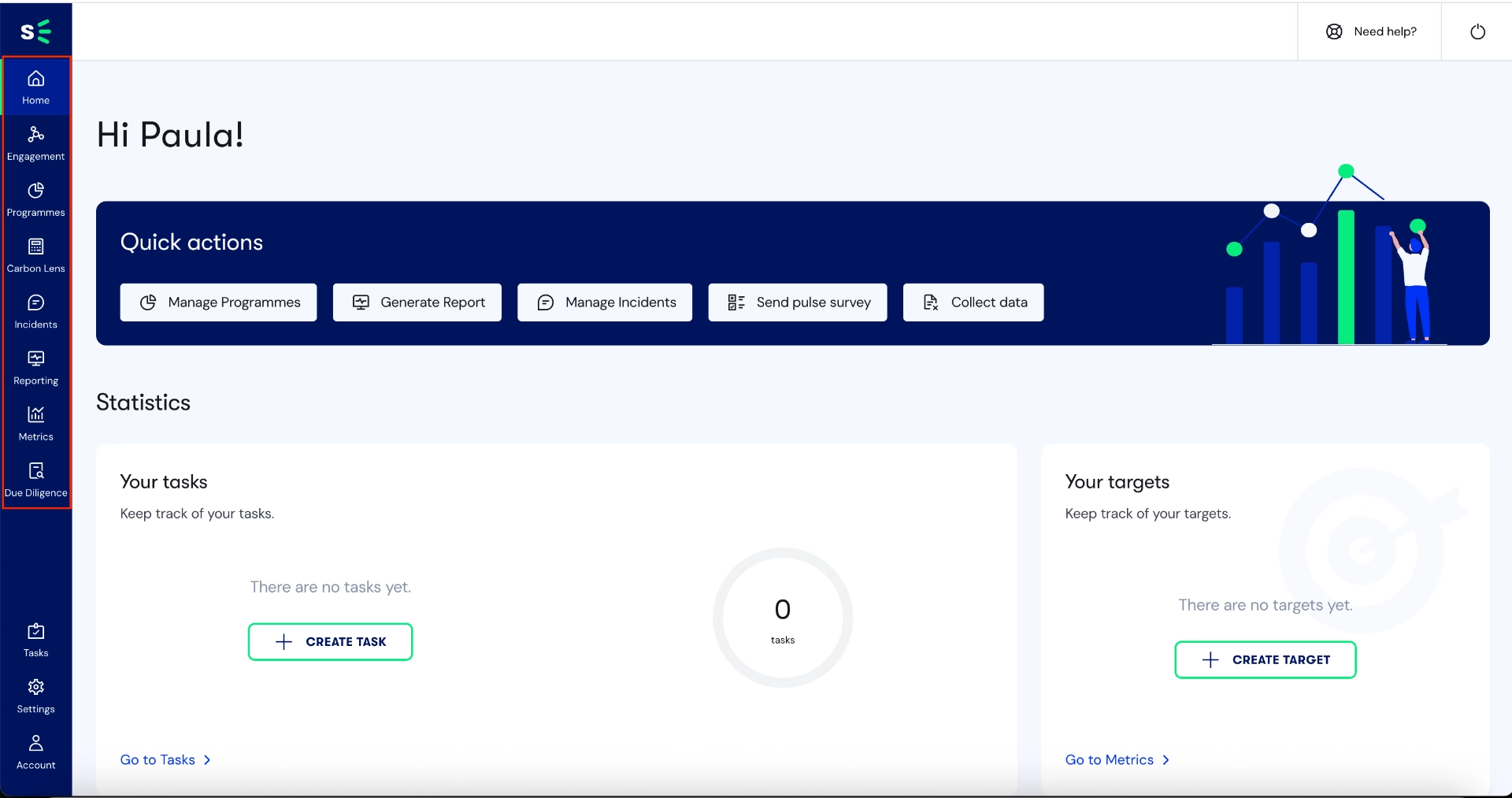Click the SE logo in the sidebar

pos(35,32)
